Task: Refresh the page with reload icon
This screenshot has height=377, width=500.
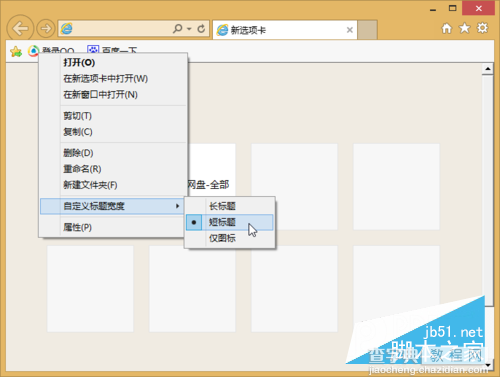Action: pyautogui.click(x=201, y=29)
